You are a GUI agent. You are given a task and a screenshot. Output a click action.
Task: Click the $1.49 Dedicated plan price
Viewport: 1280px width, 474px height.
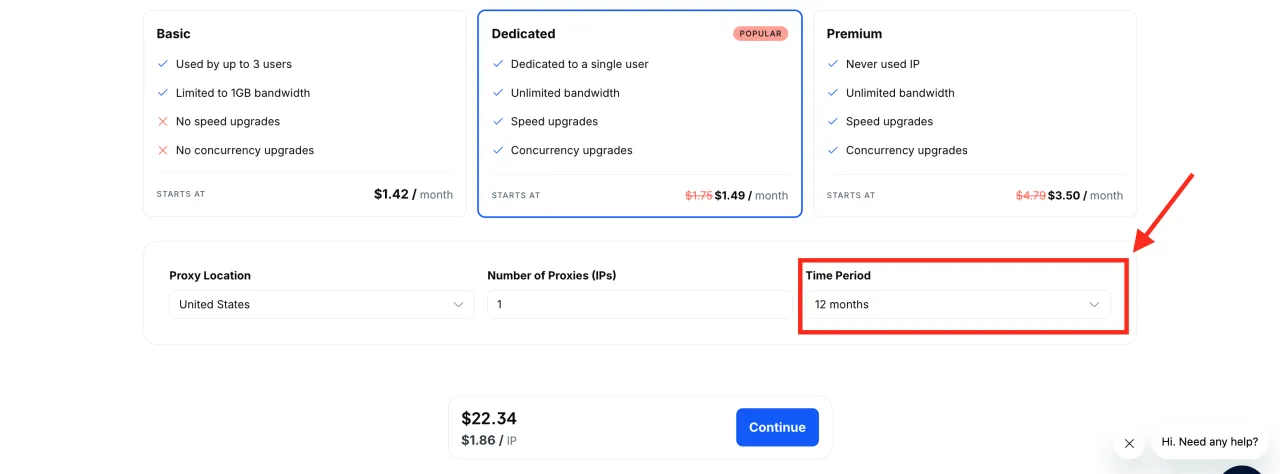pyautogui.click(x=732, y=195)
